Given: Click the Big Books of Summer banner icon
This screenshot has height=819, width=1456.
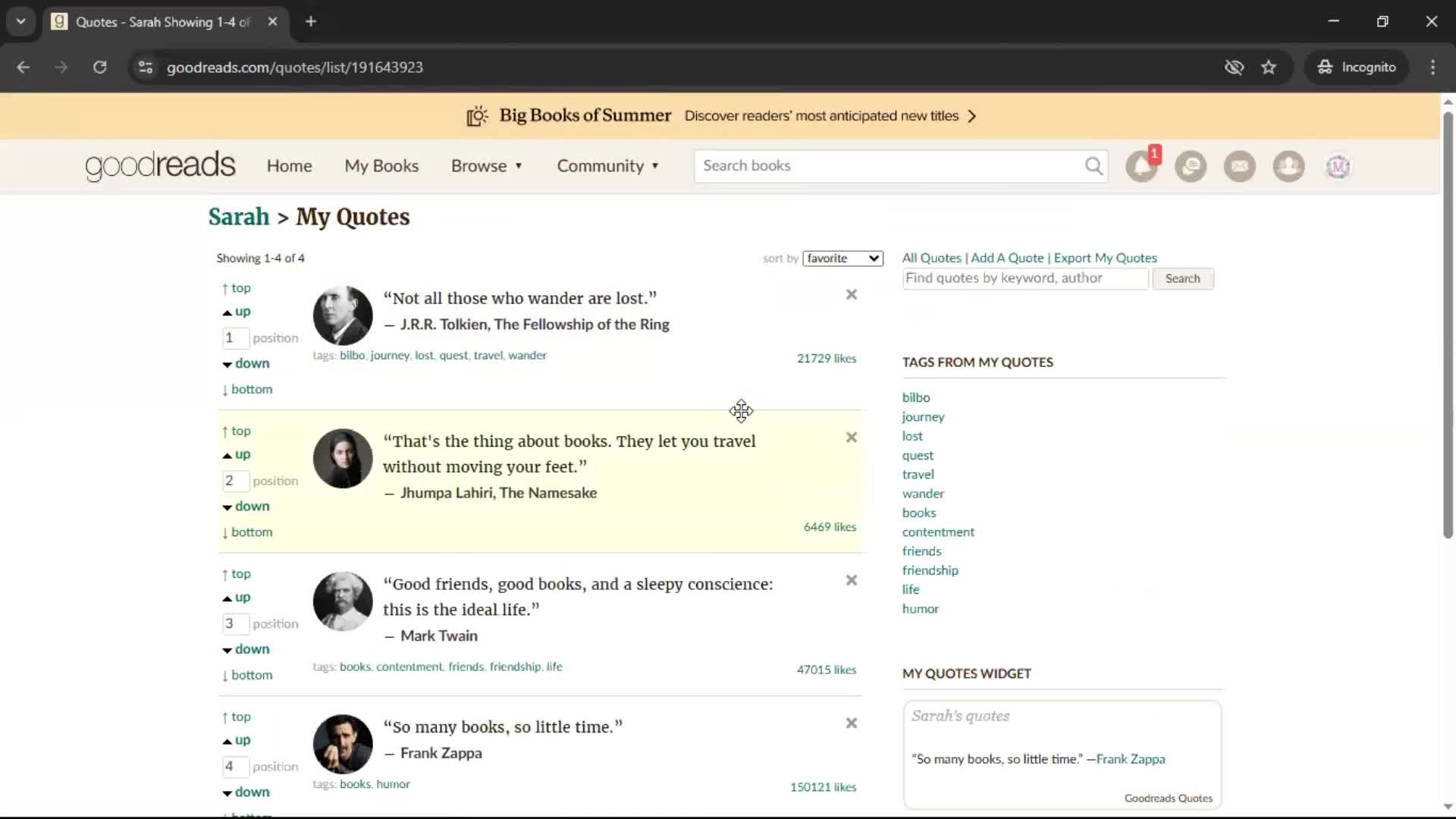Looking at the screenshot, I should (477, 116).
